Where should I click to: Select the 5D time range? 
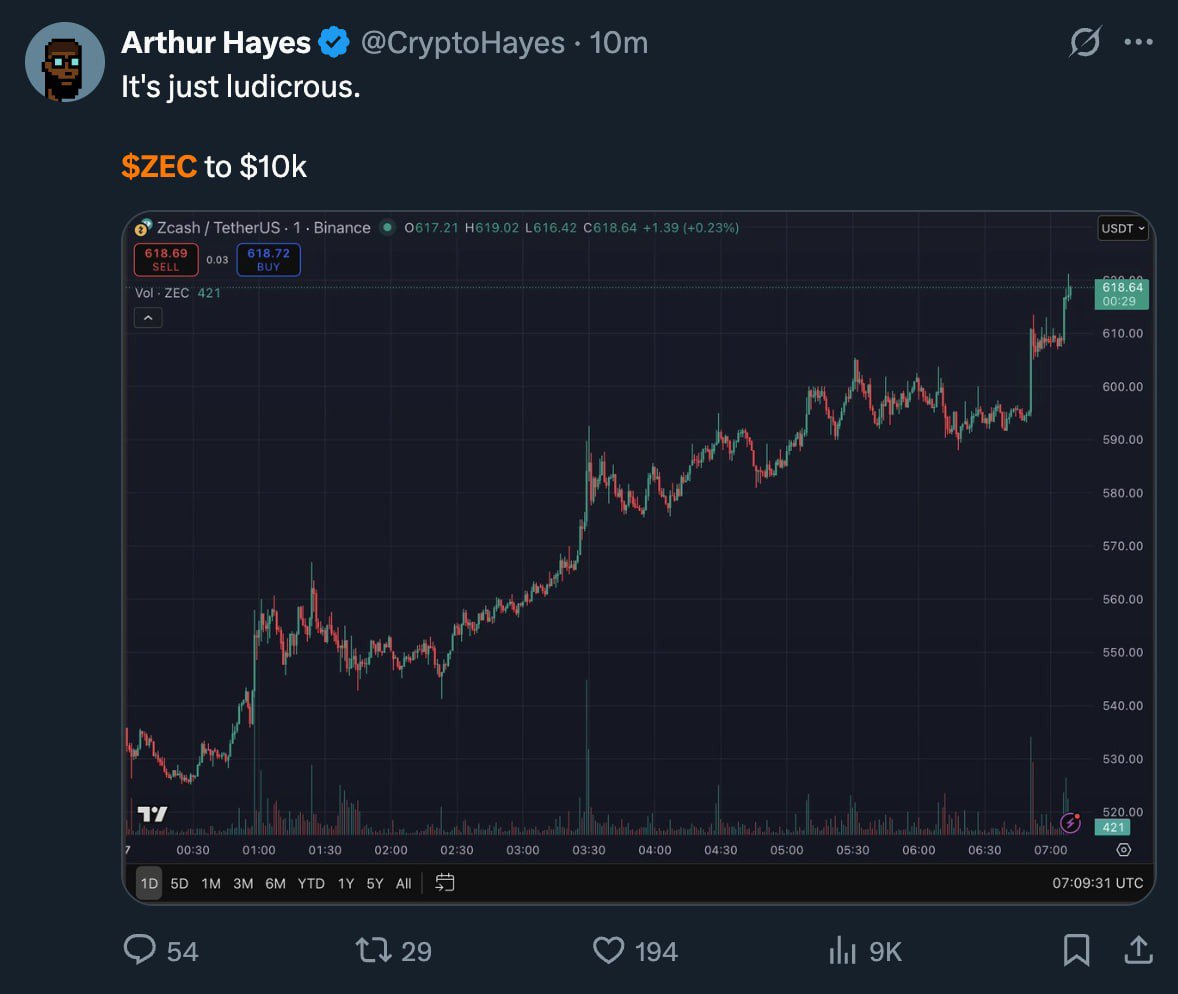click(179, 883)
